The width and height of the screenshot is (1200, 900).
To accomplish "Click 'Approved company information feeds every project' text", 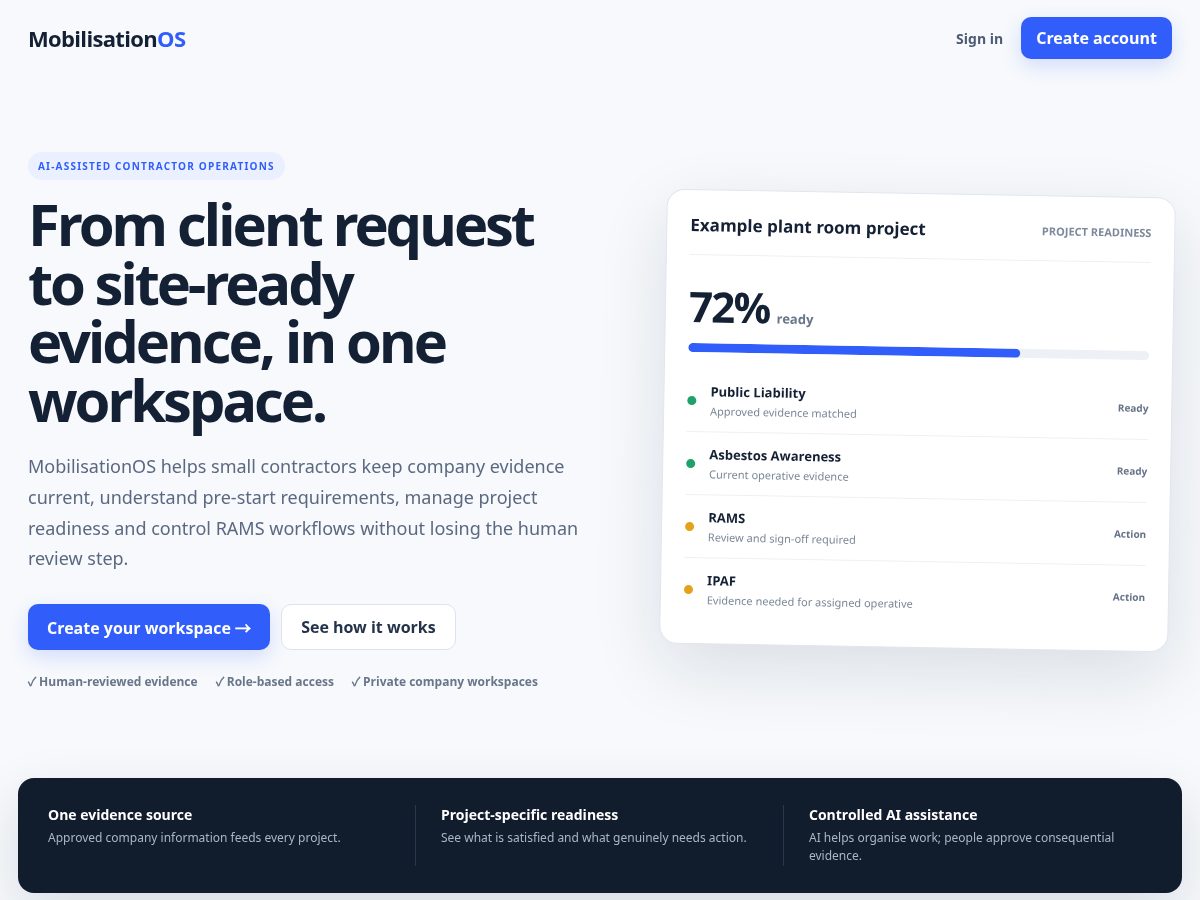I will tap(194, 837).
